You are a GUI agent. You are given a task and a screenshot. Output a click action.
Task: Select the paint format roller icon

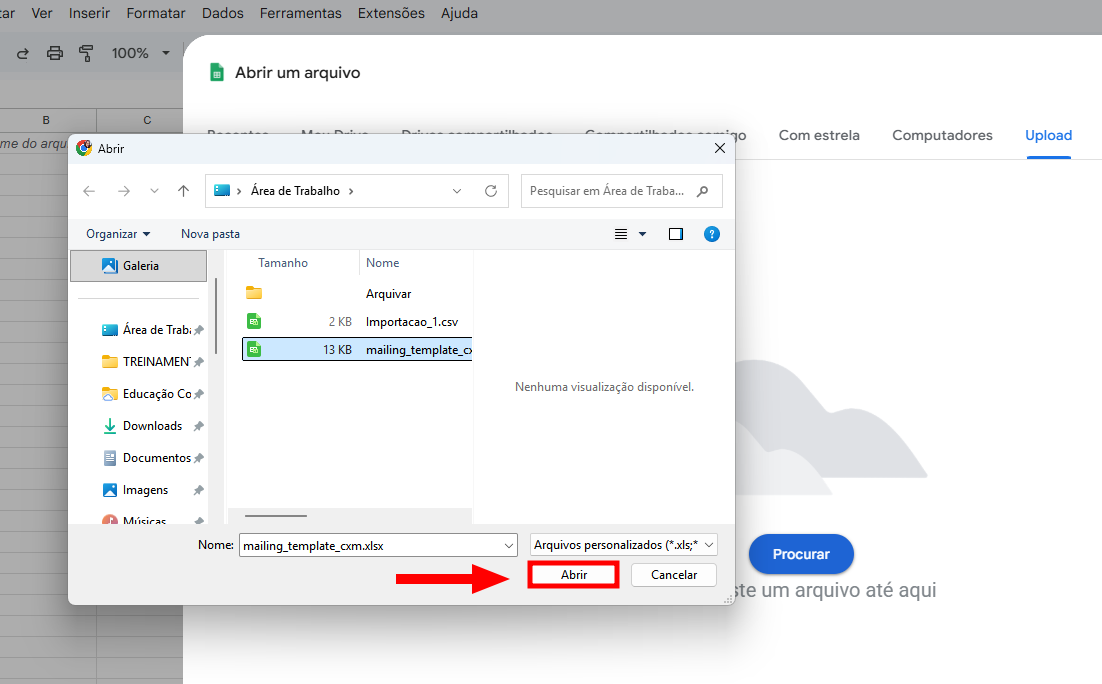(86, 53)
